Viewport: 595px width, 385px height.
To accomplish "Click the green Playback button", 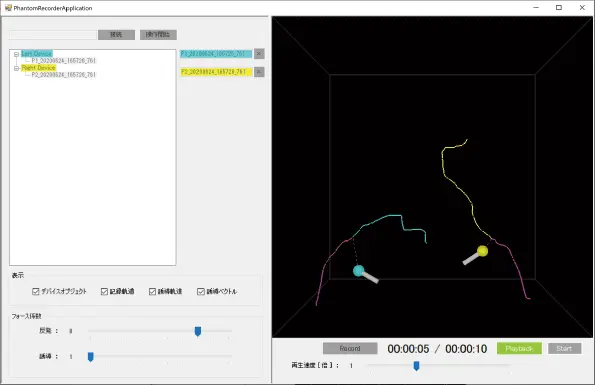I will tap(519, 348).
